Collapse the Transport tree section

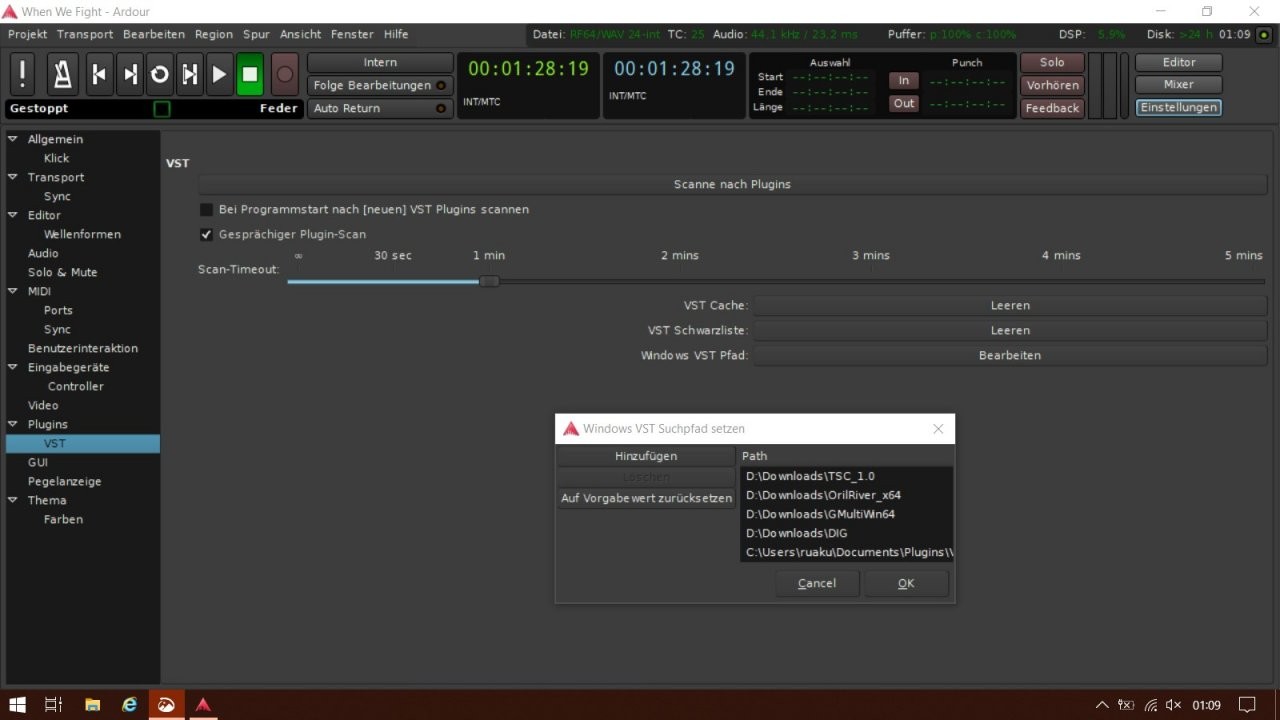[13, 177]
